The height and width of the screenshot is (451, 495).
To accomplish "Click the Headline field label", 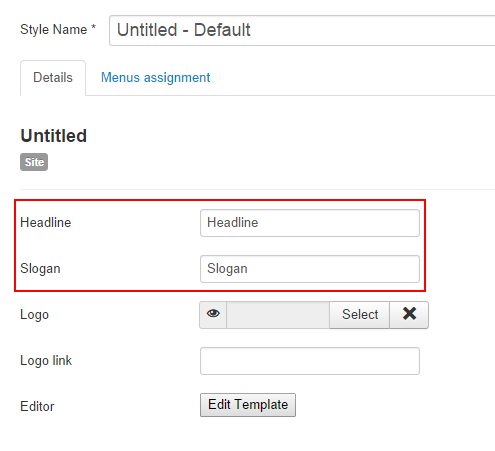I will 46,222.
